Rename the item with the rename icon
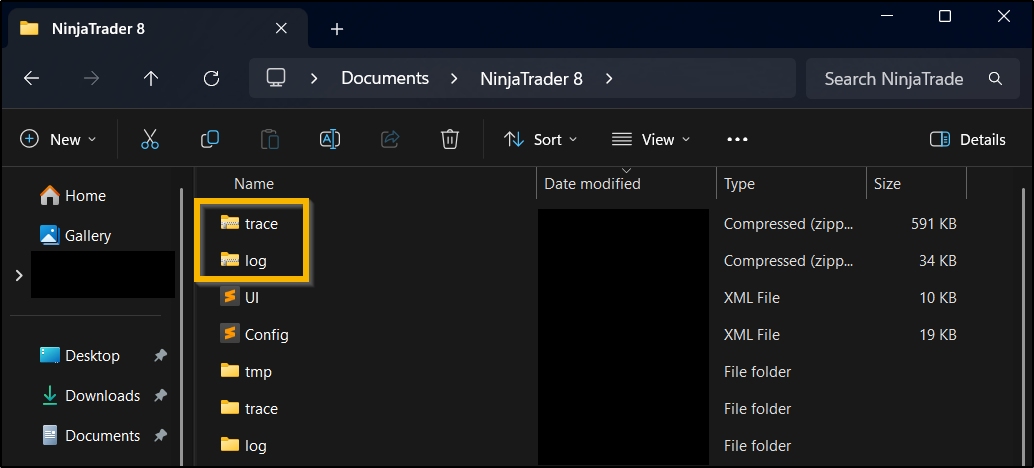The width and height of the screenshot is (1034, 468). pos(329,139)
